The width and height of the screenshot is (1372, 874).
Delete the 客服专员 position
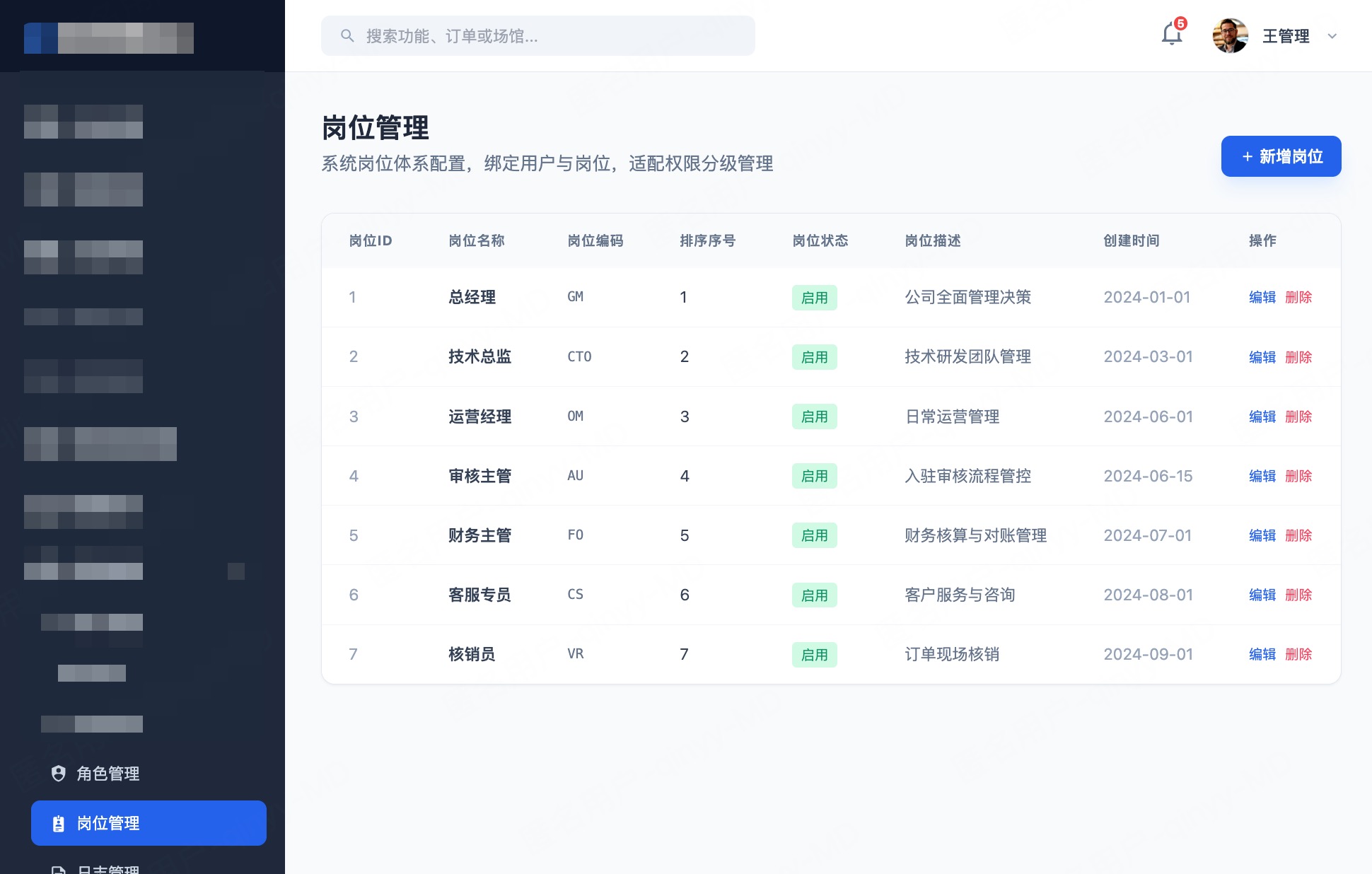click(x=1298, y=595)
